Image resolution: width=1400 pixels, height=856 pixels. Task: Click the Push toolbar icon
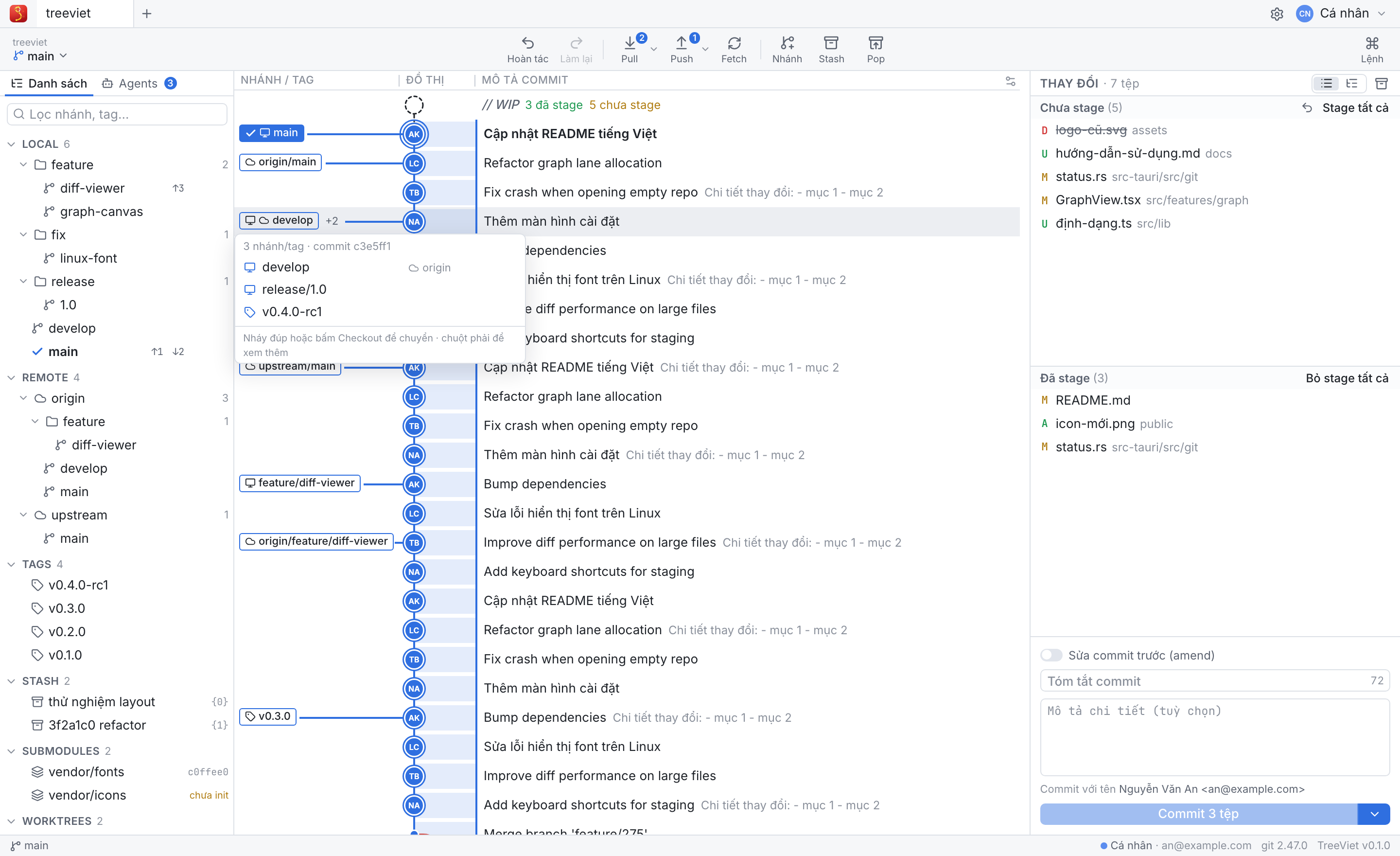coord(681,43)
